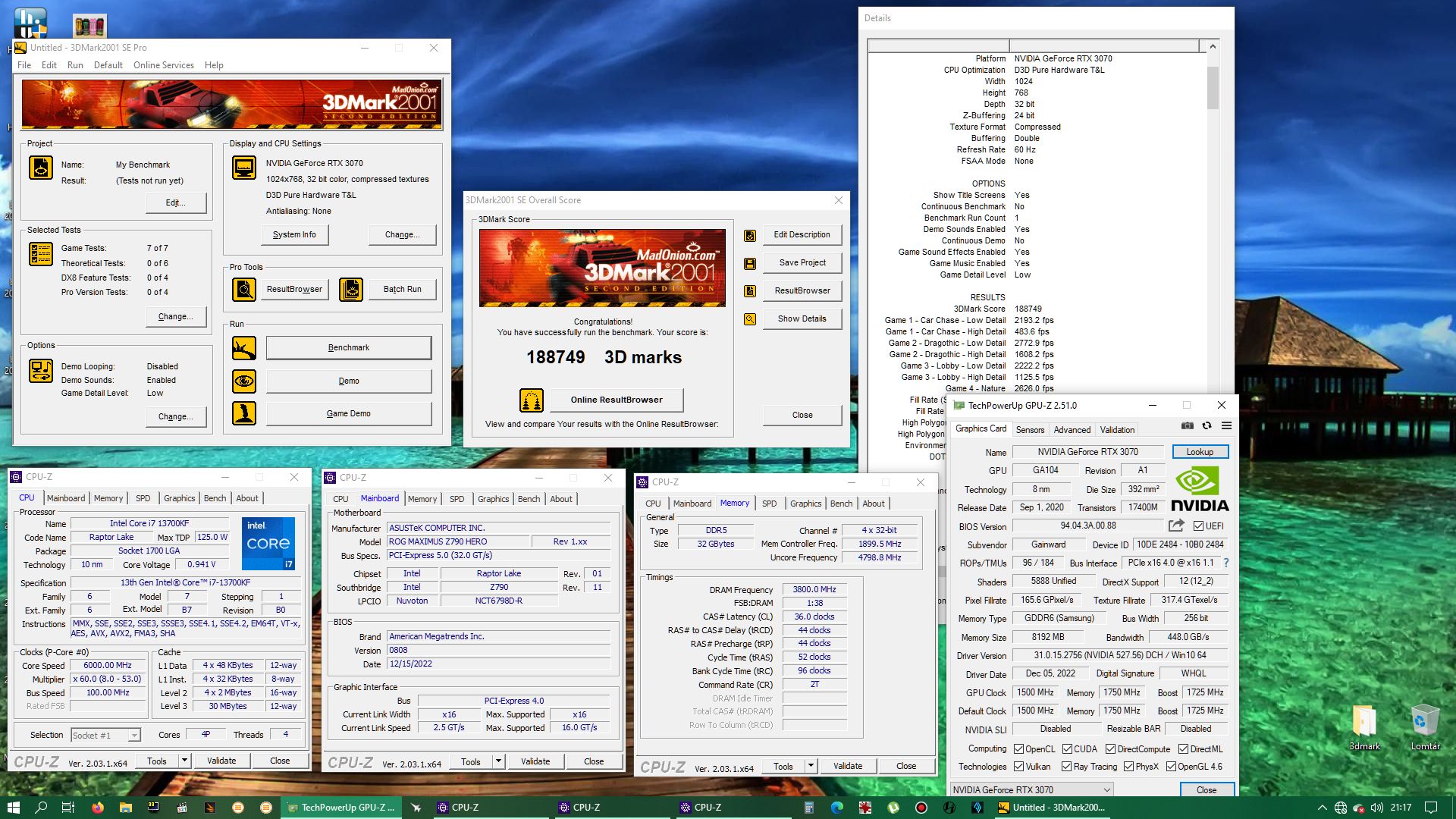1456x819 pixels.
Task: Click the GPU-Z refresh icon
Action: [x=1207, y=426]
